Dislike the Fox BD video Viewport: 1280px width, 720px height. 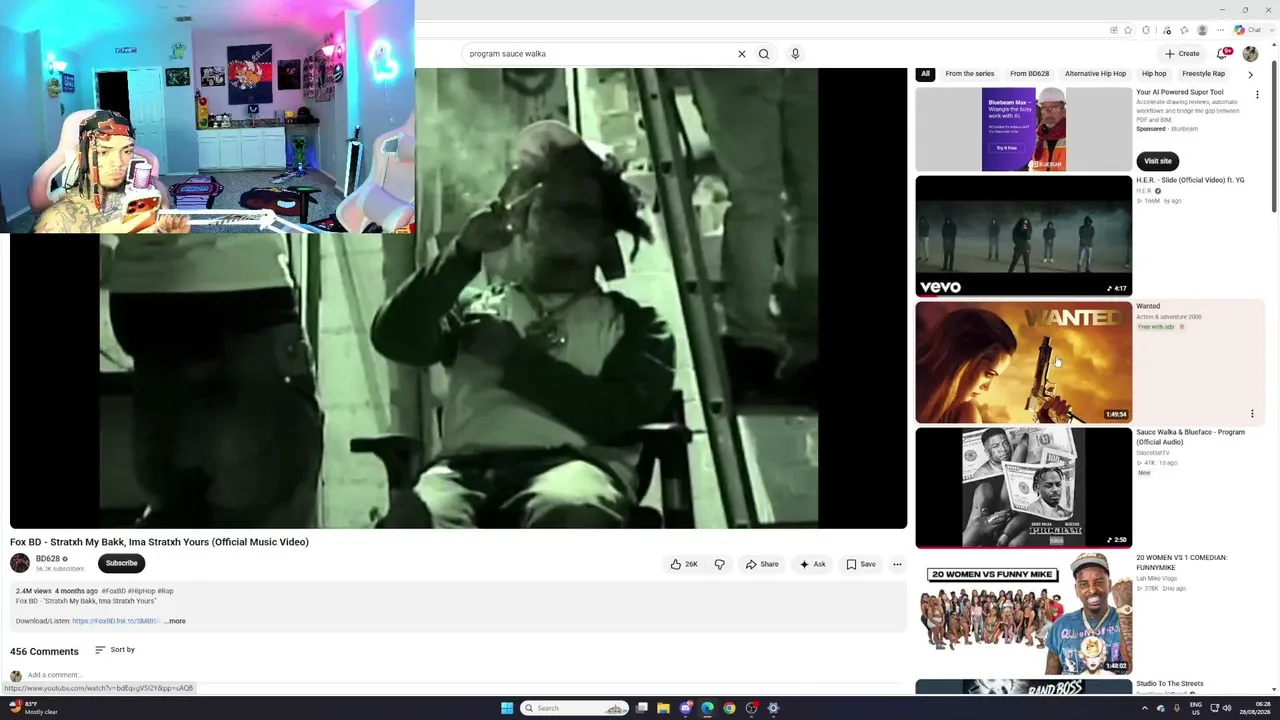[x=719, y=564]
